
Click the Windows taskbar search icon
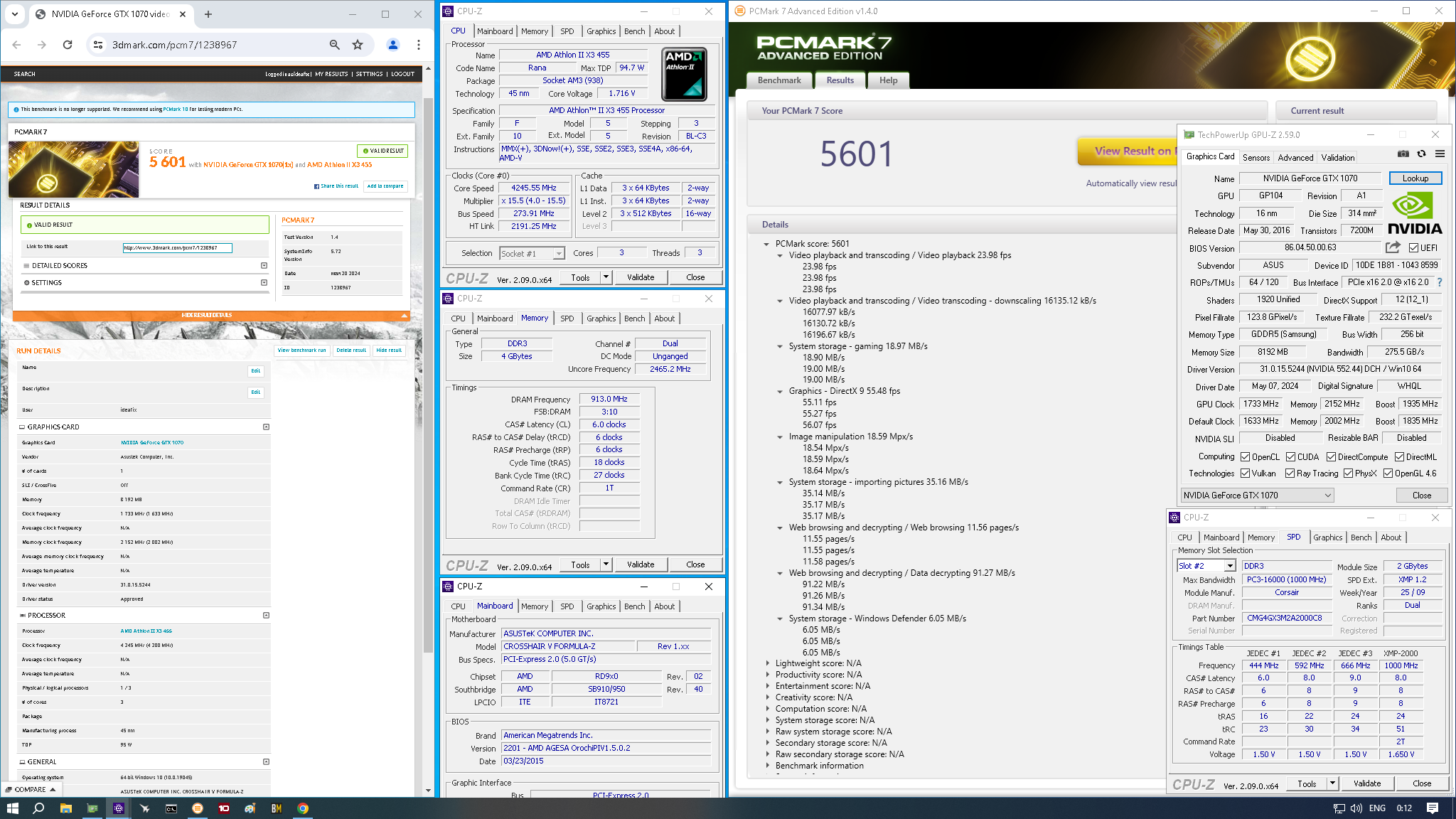[38, 808]
